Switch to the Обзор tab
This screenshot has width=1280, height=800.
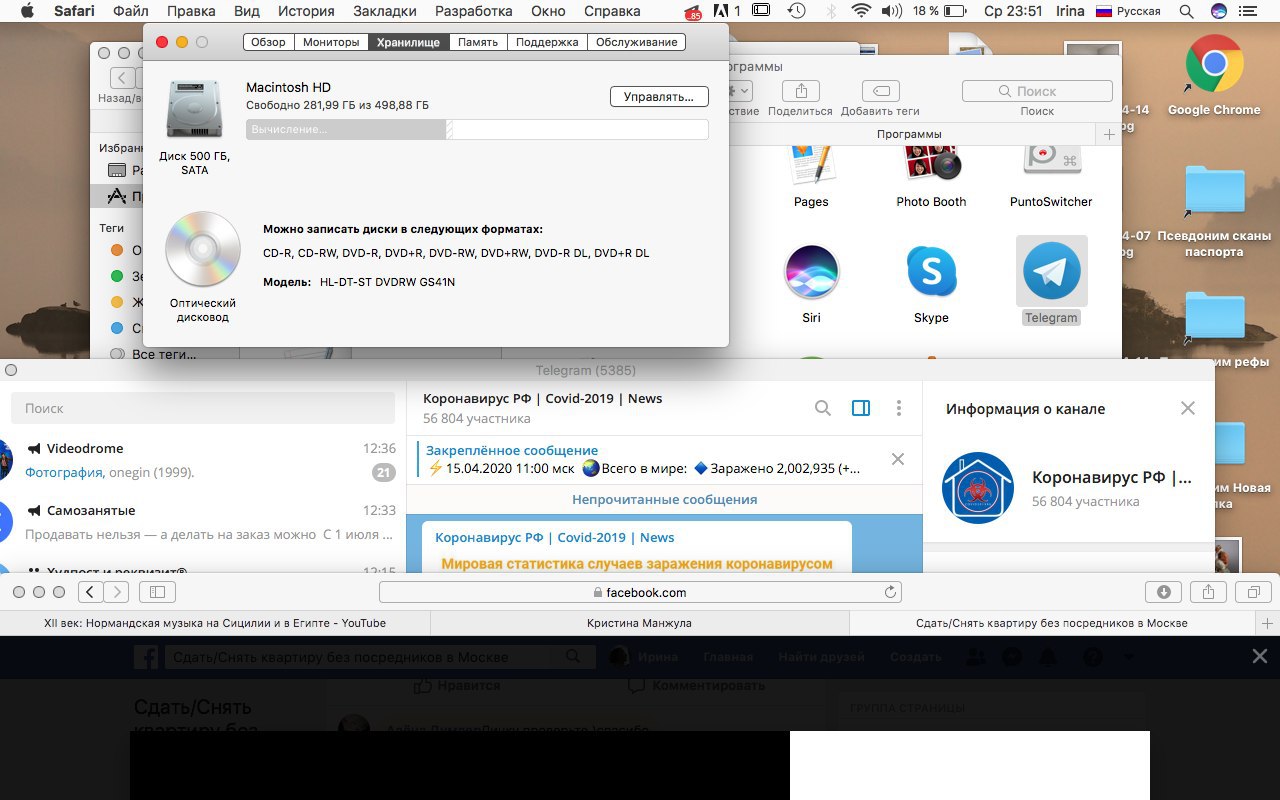pyautogui.click(x=268, y=42)
